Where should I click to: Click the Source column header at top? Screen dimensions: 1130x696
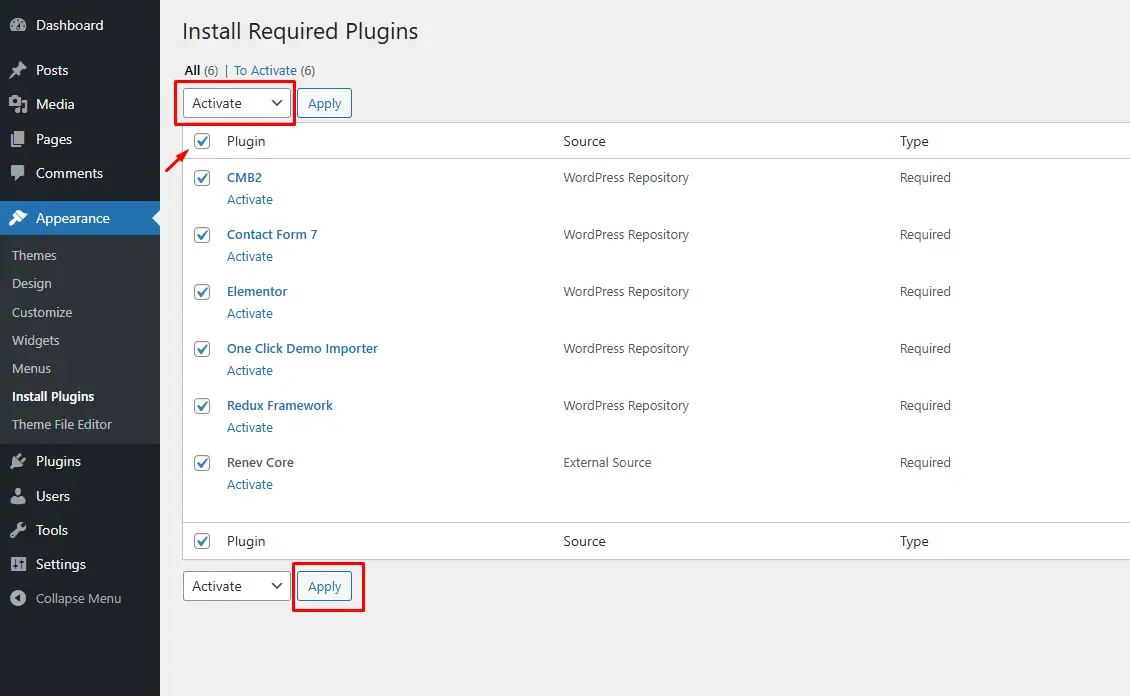[x=584, y=141]
